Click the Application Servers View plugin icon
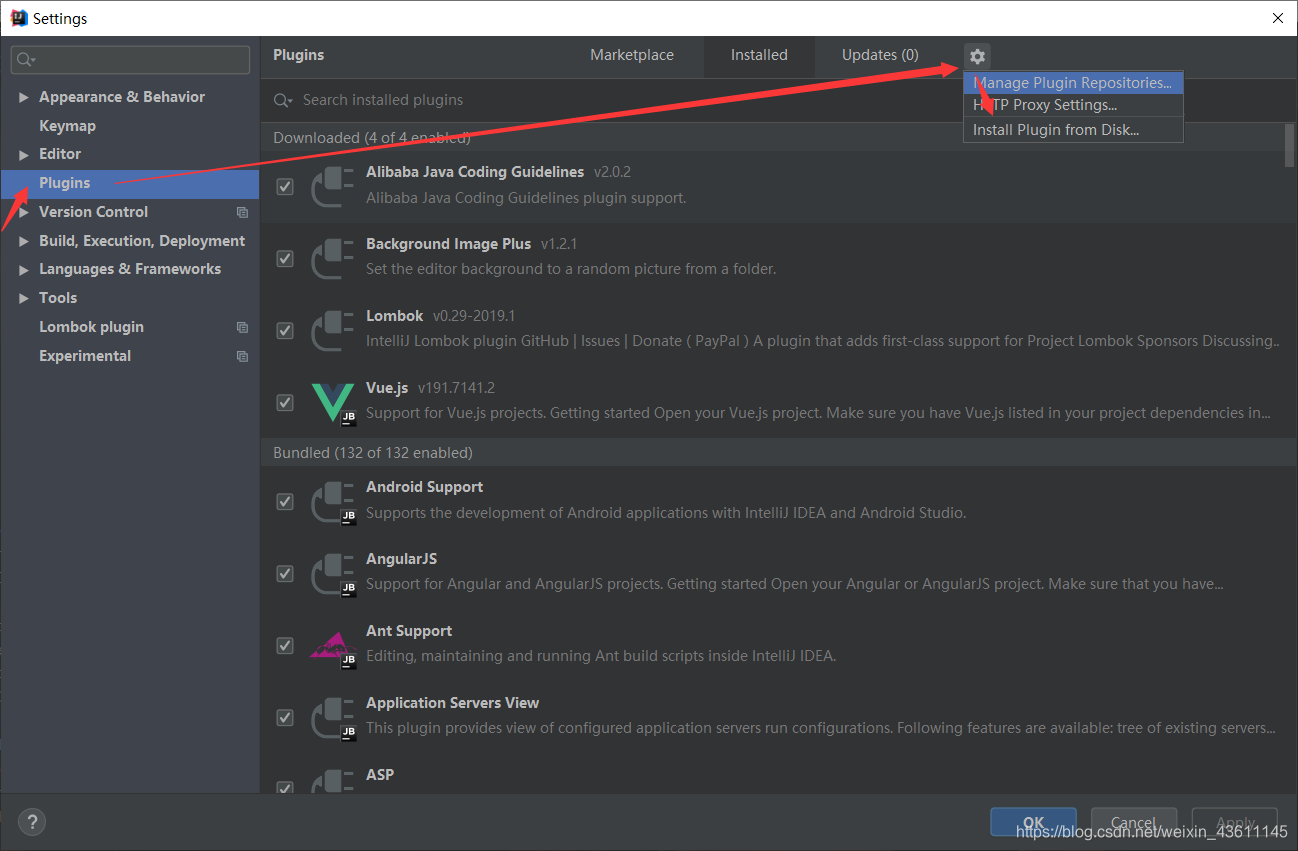This screenshot has width=1298, height=851. (333, 718)
